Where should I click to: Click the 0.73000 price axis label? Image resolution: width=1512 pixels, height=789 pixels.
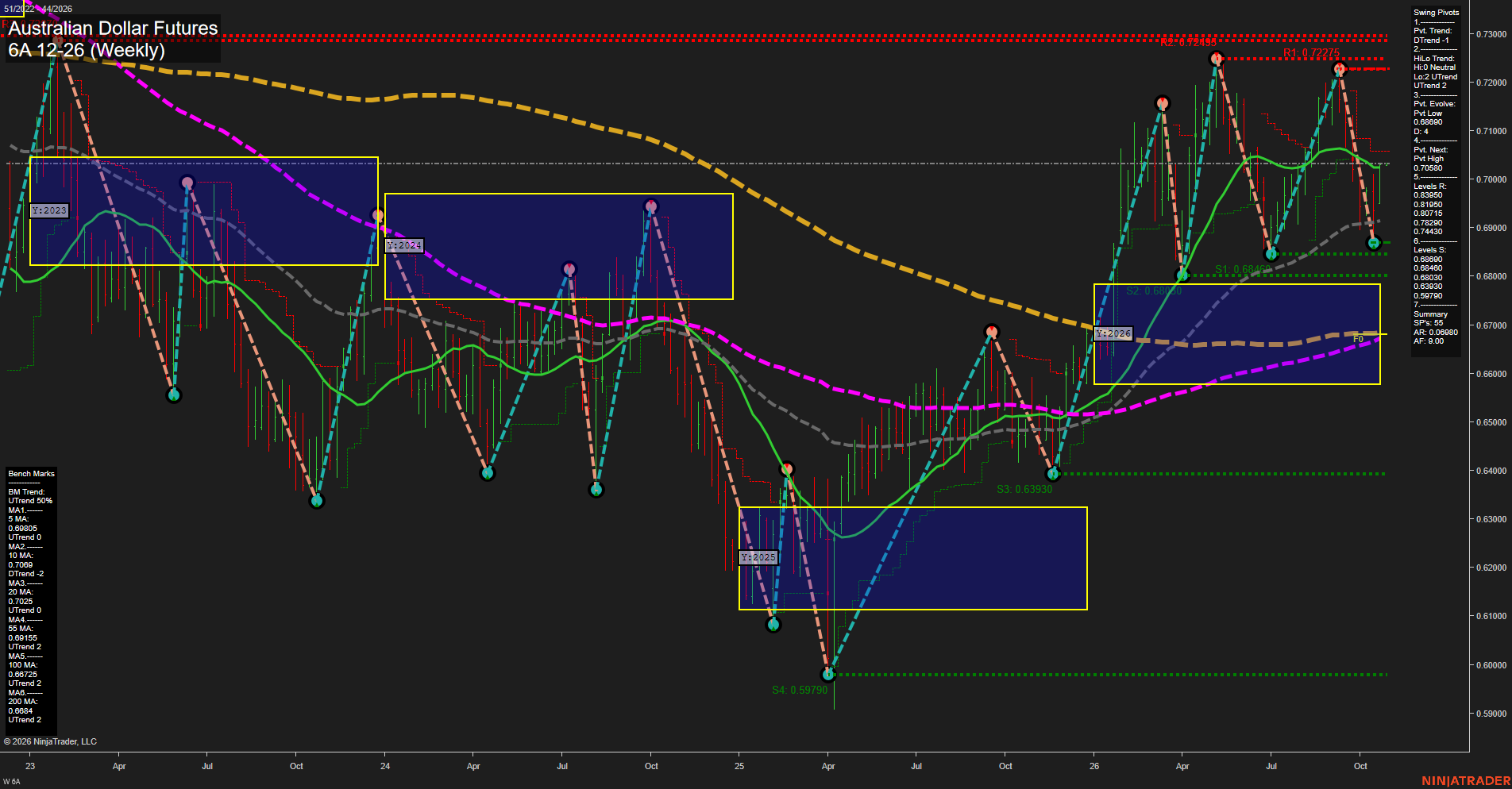coord(1491,34)
